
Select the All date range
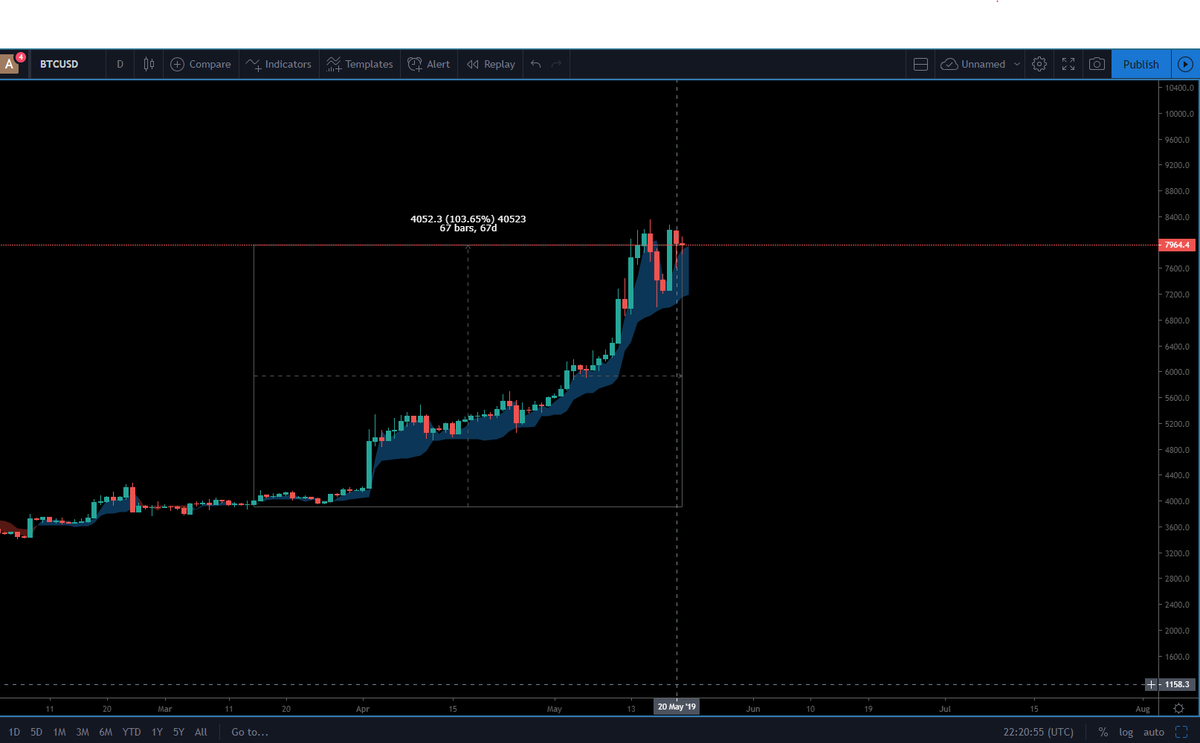pos(201,732)
